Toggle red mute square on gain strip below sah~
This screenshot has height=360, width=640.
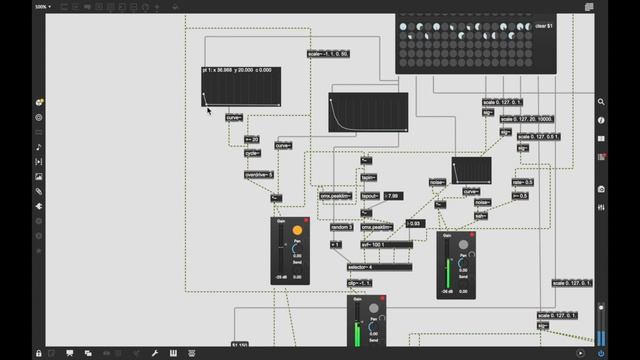[x=472, y=235]
